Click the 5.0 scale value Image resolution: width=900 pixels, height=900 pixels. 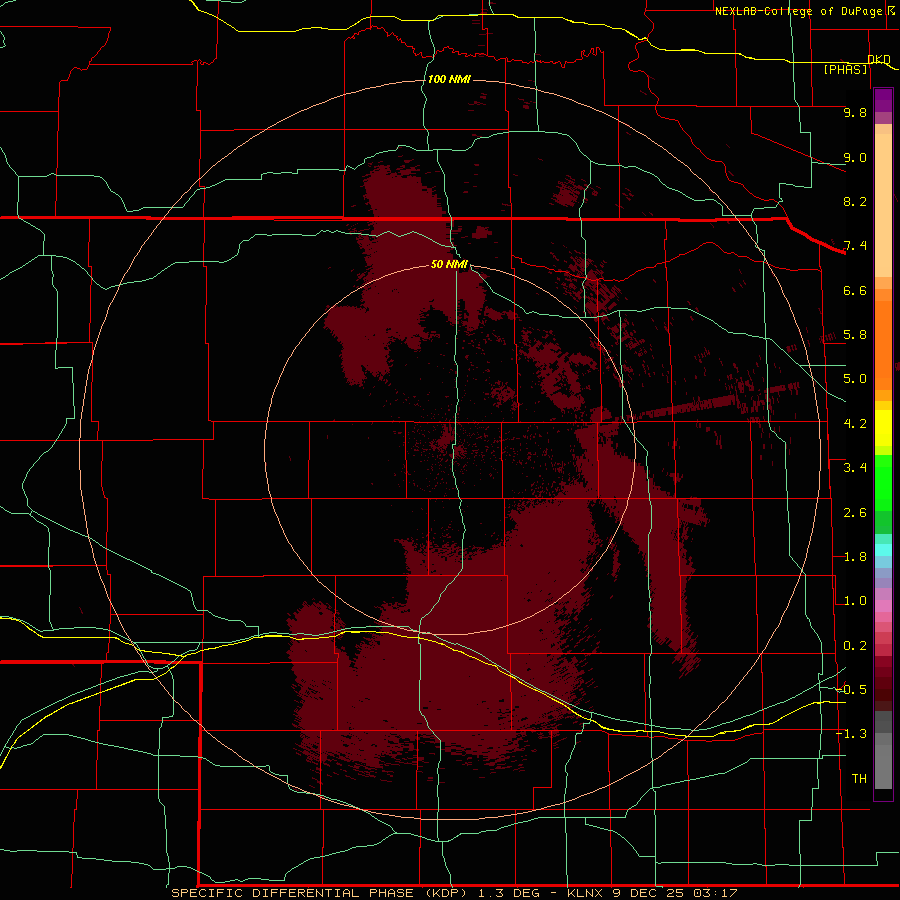(x=855, y=379)
